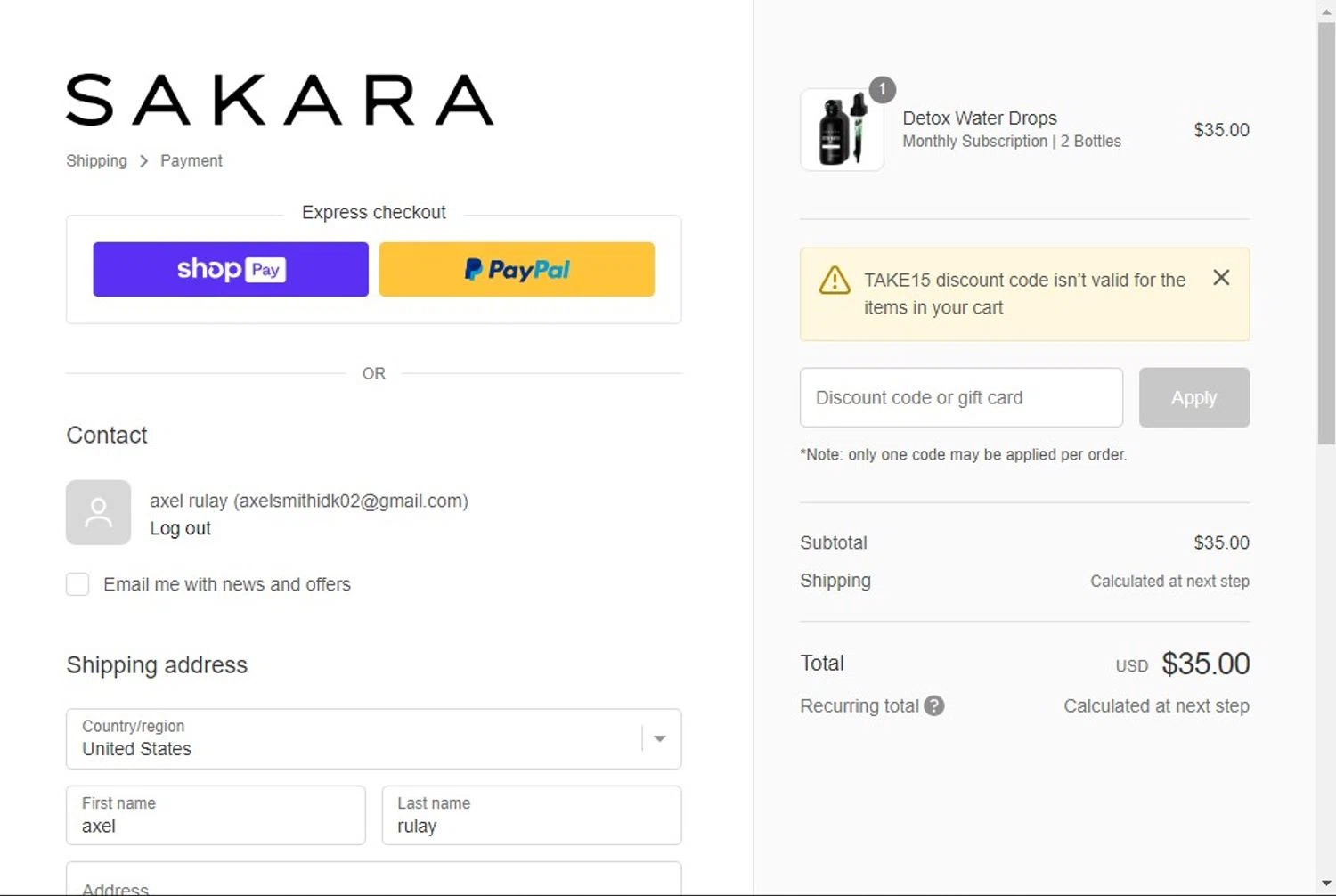Click 'Monthly Subscription | 2 Bottles' text
The width and height of the screenshot is (1336, 896).
pos(1012,142)
